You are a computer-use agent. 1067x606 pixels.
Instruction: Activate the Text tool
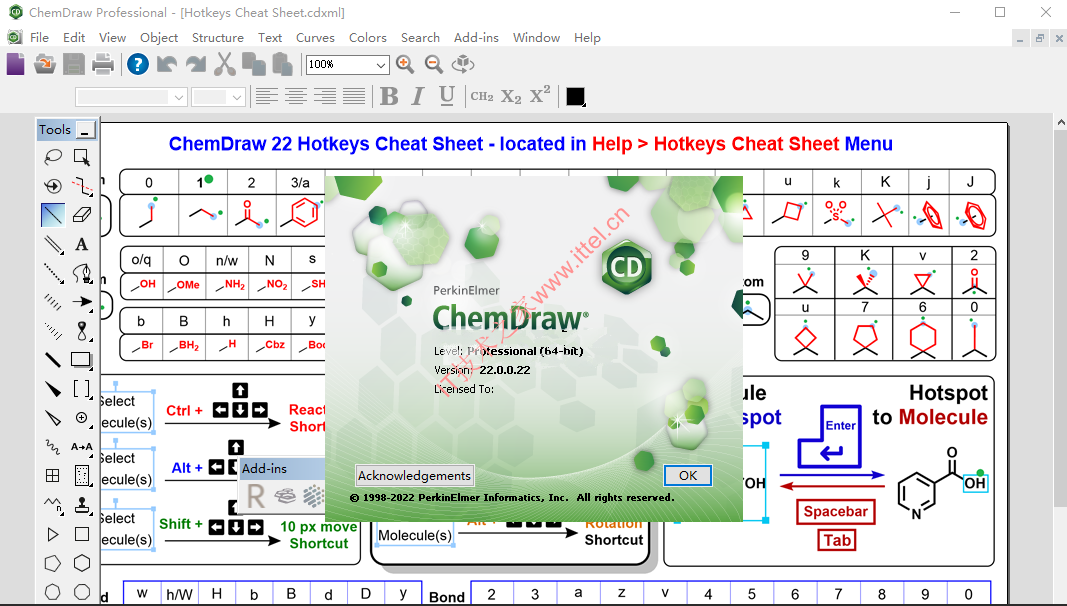(x=82, y=243)
